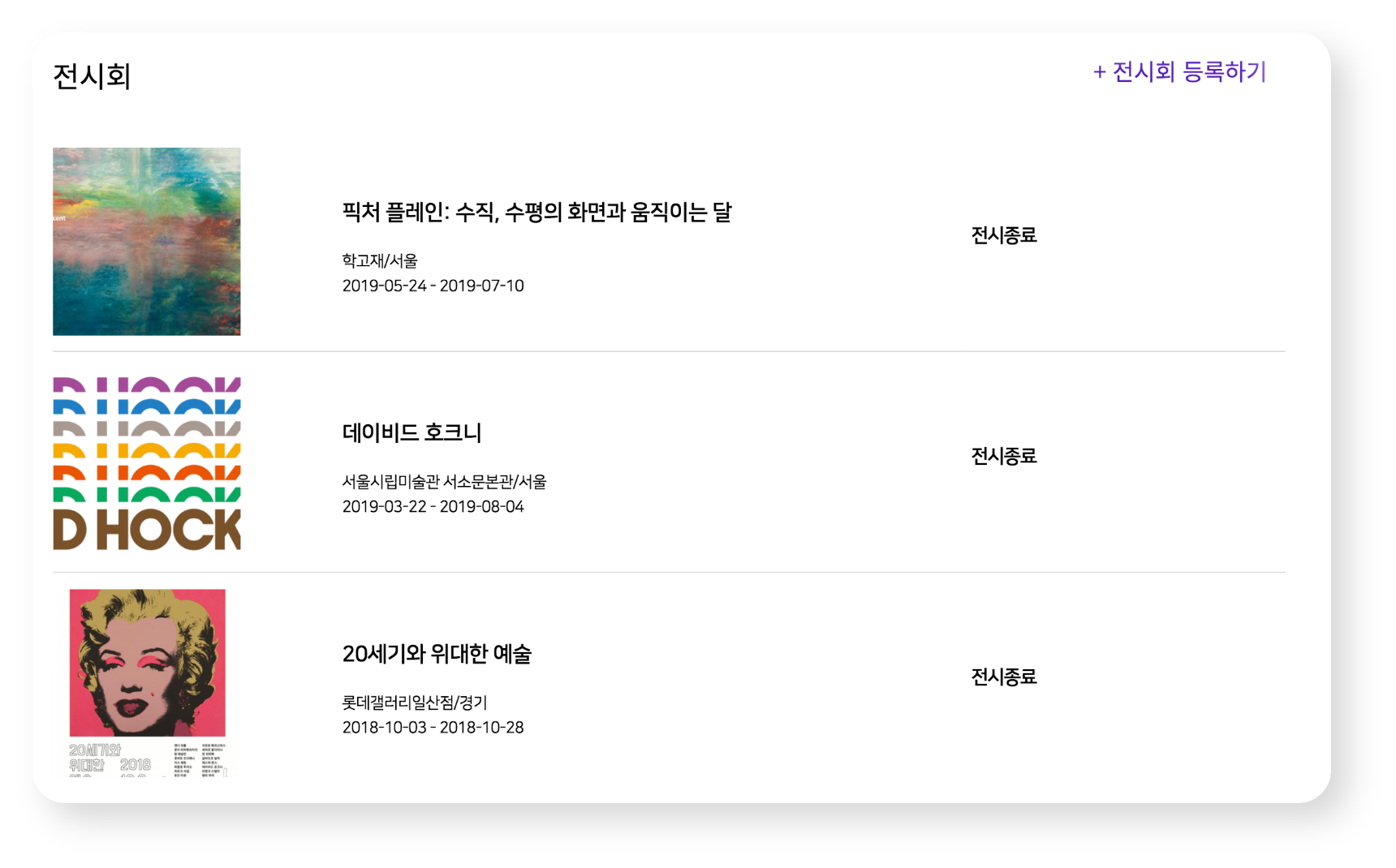Click '전시종료' status of 픽처 플레인 exhibition
The height and width of the screenshot is (868, 1396).
[1004, 235]
